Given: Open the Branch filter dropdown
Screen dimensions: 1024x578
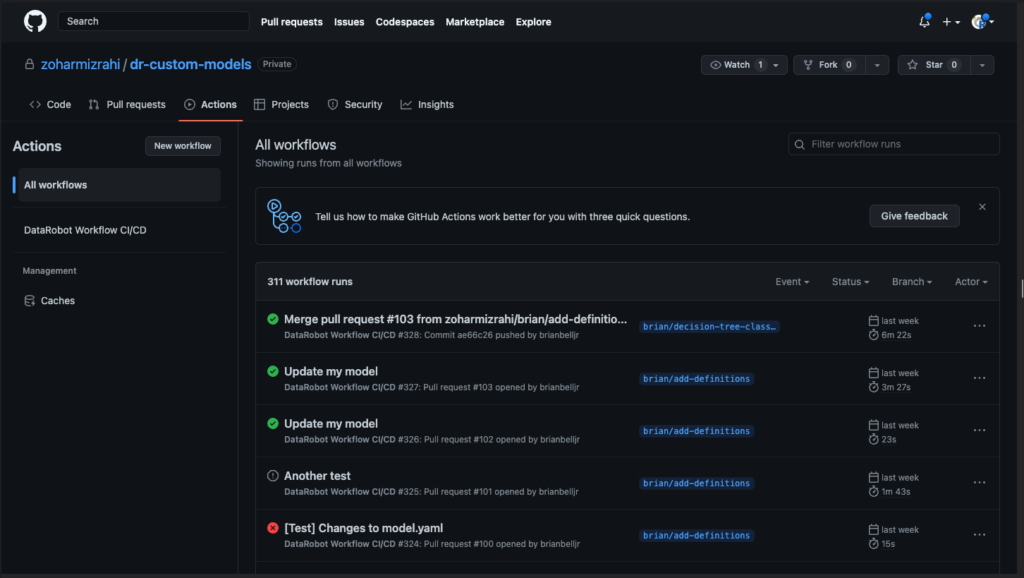Looking at the screenshot, I should point(912,282).
